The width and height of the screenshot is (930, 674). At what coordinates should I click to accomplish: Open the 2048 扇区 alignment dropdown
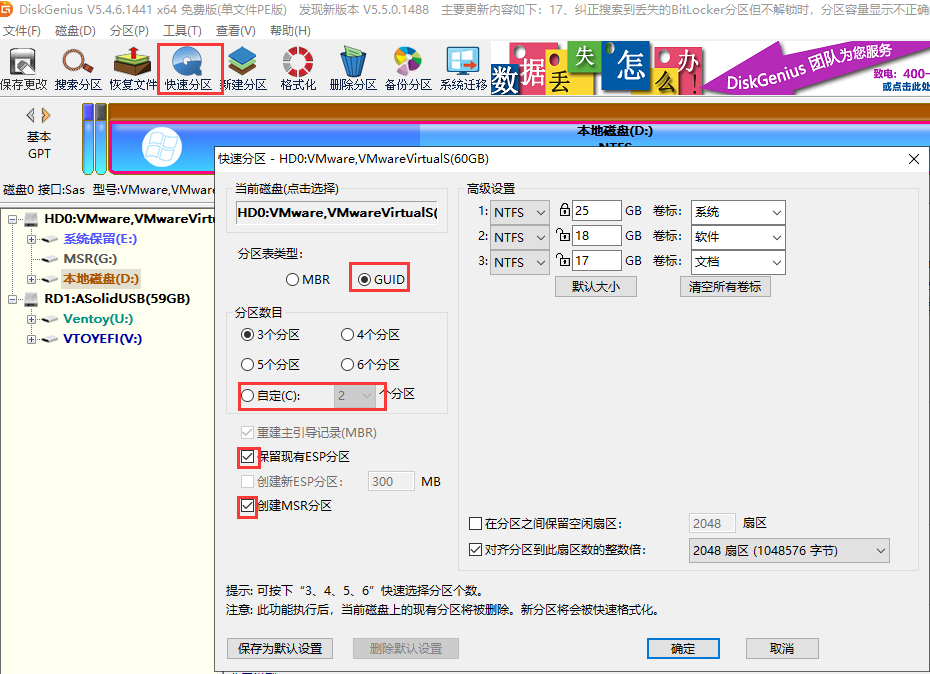788,550
